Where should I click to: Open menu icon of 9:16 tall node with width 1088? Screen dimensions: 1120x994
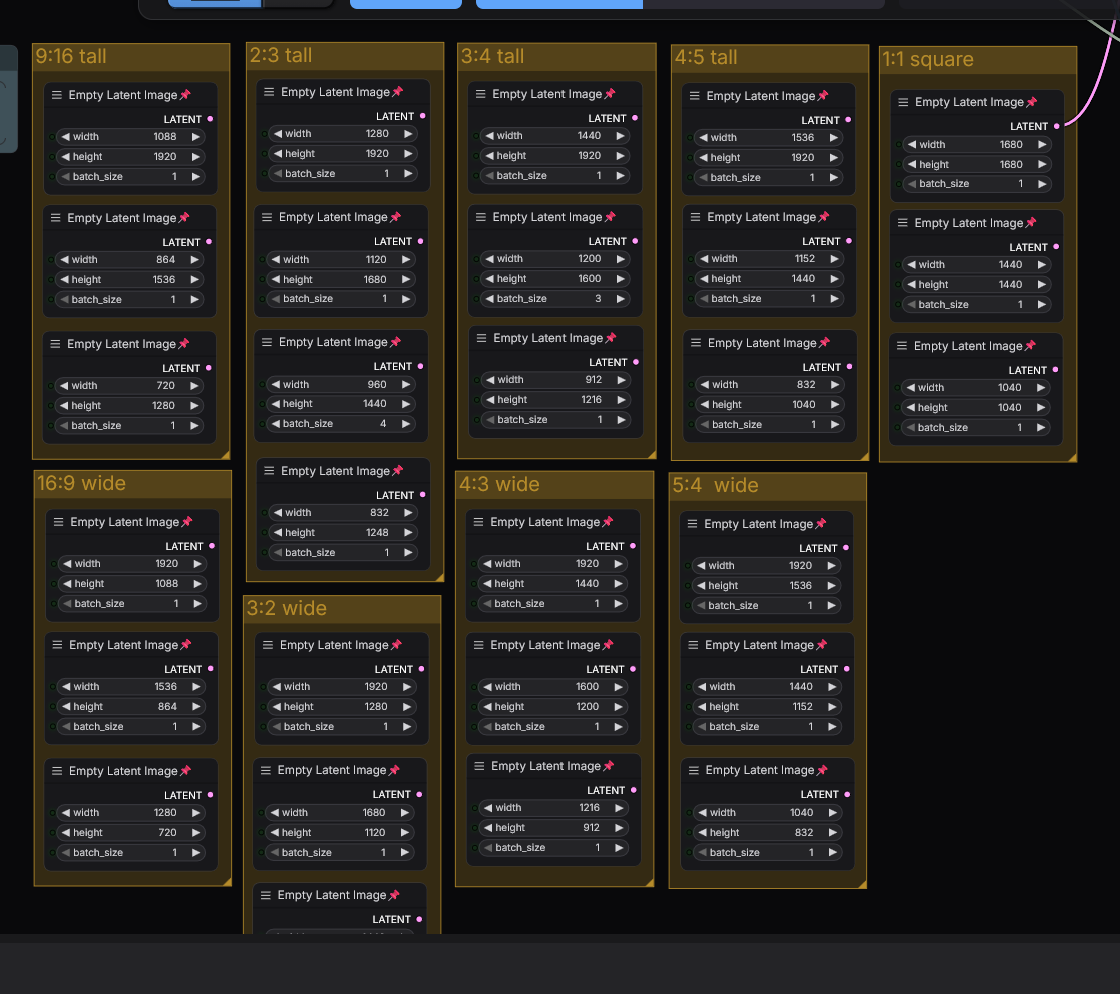(56, 95)
